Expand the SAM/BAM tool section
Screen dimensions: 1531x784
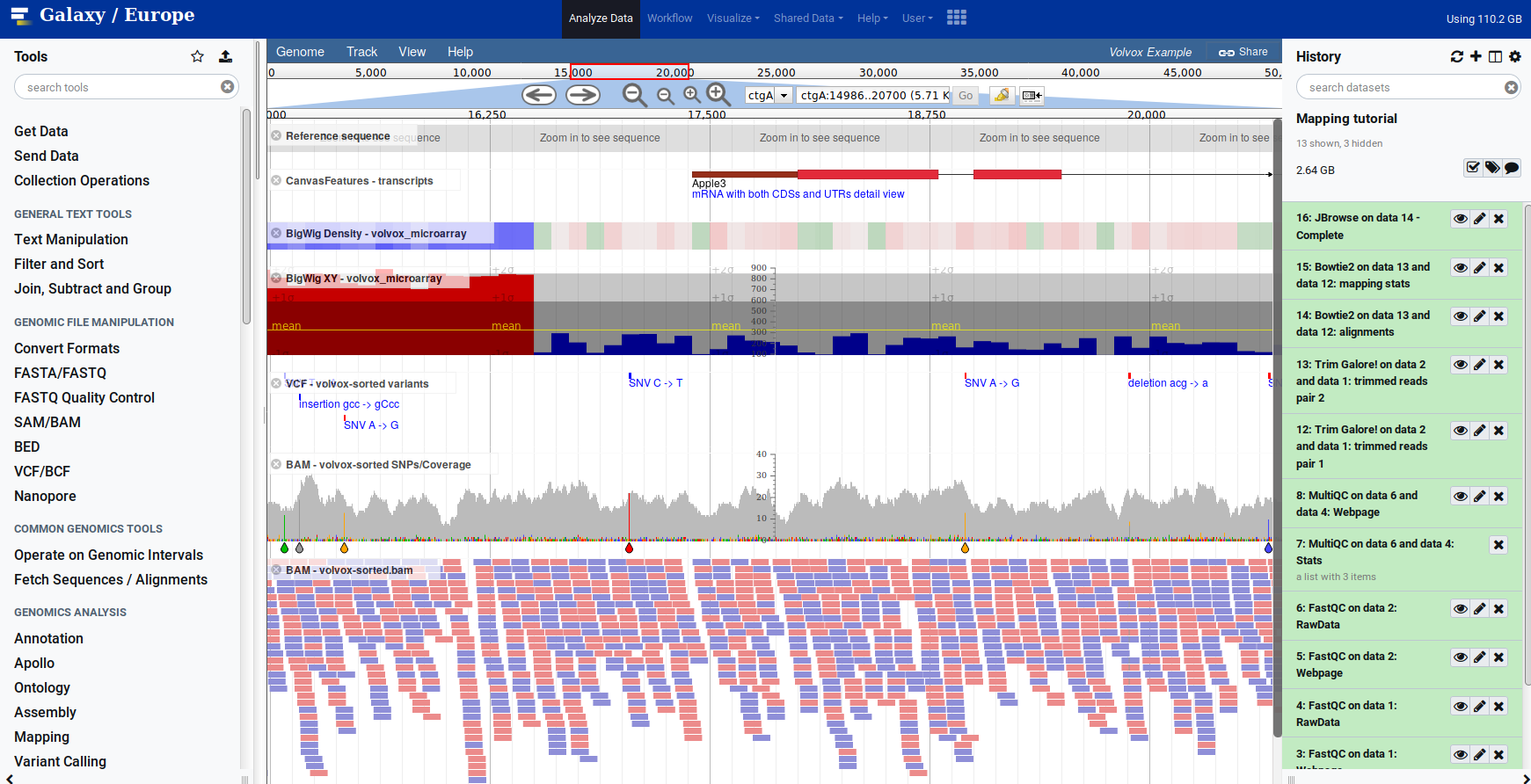pos(47,422)
